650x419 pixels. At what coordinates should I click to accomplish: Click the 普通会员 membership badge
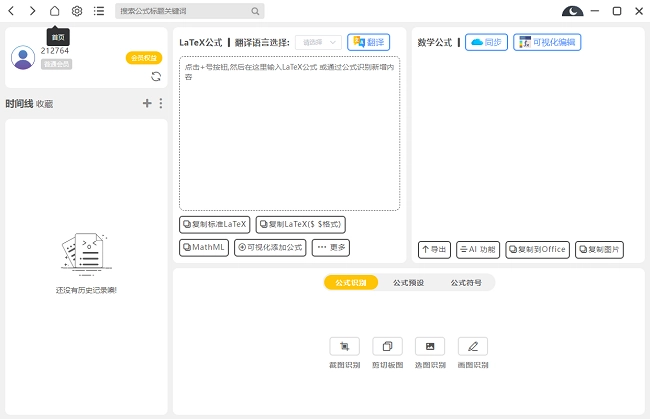tap(56, 64)
